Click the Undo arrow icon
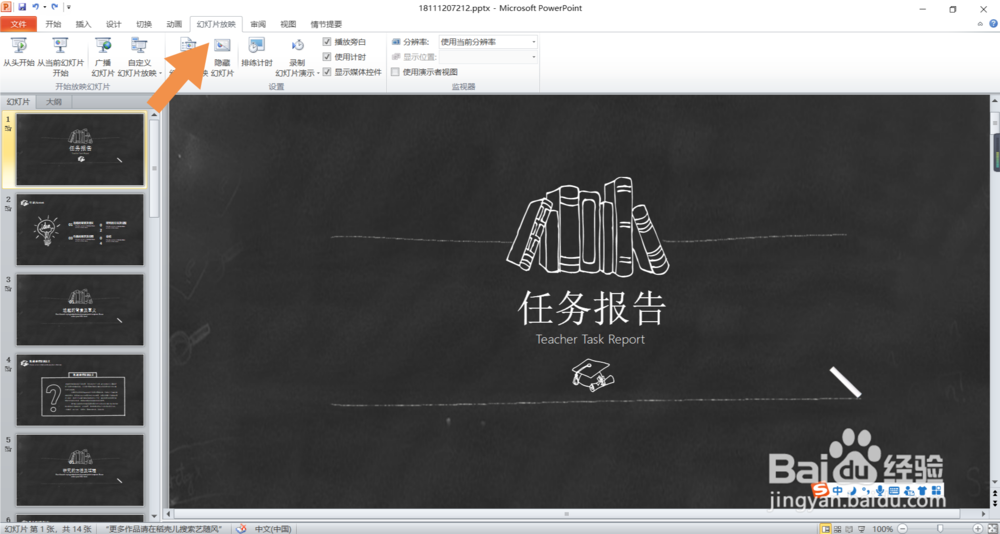The width and height of the screenshot is (1000, 534). (35, 7)
